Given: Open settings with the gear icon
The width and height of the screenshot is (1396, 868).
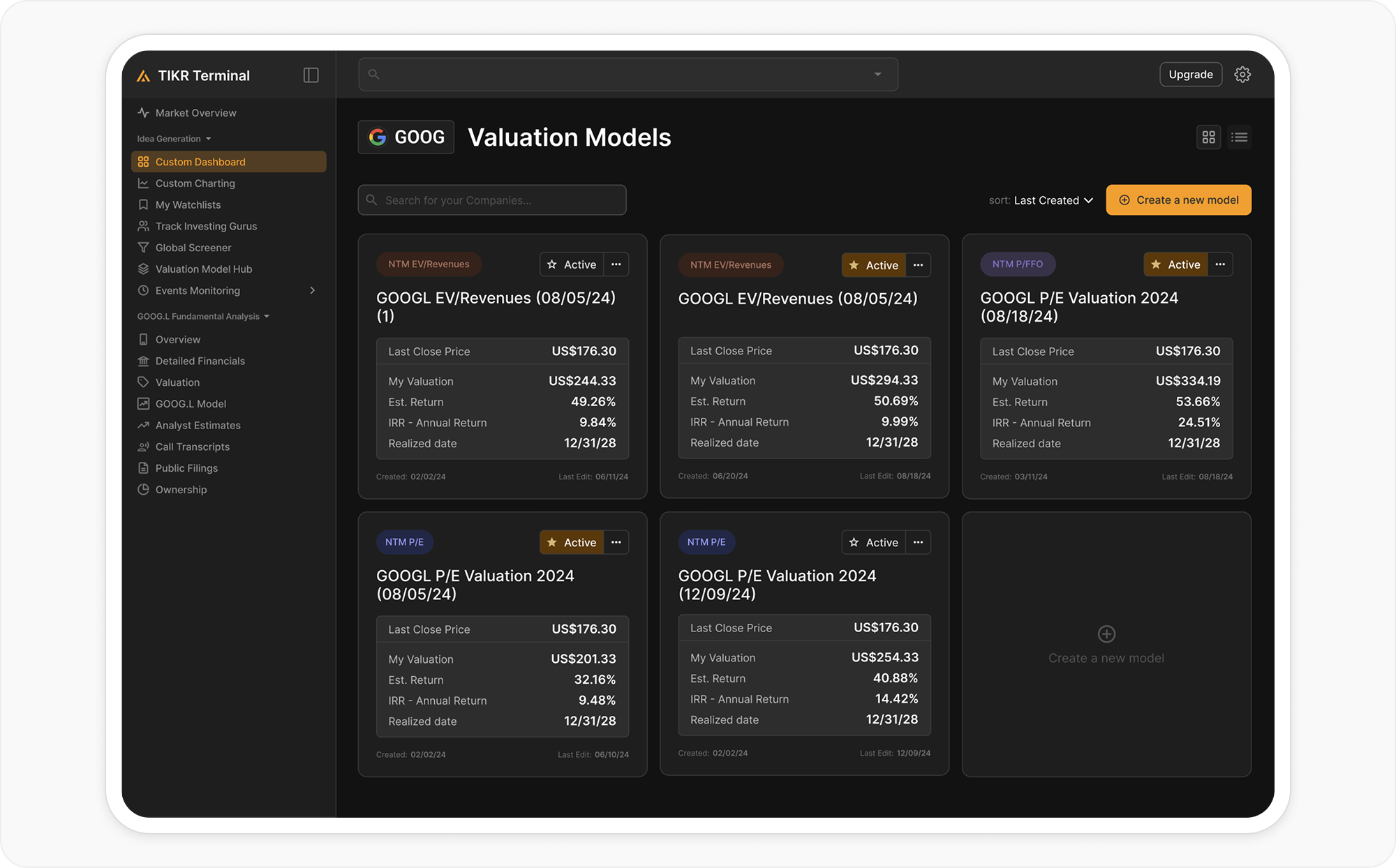Looking at the screenshot, I should (1242, 75).
